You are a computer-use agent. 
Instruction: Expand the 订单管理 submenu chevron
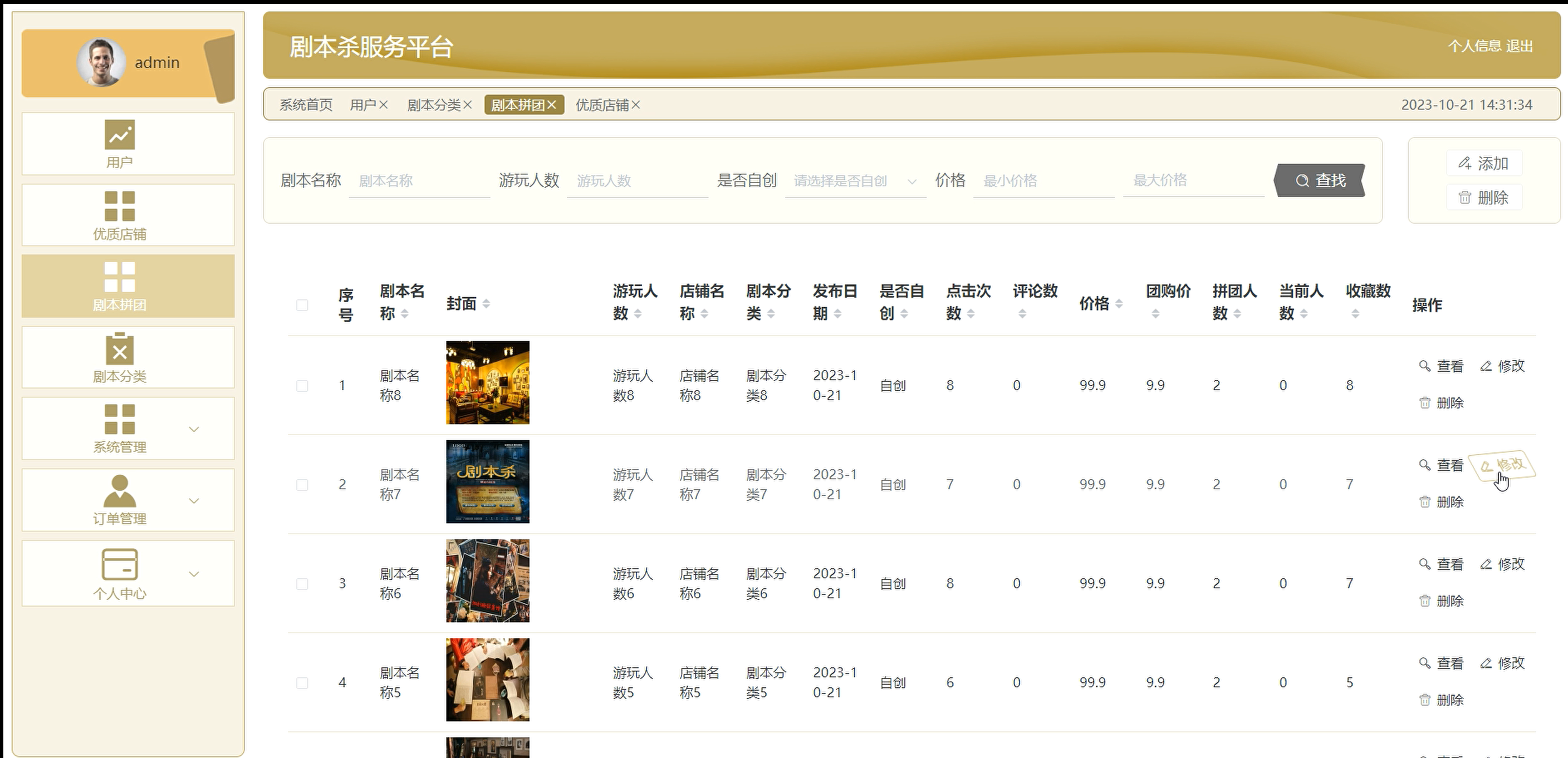(x=194, y=501)
